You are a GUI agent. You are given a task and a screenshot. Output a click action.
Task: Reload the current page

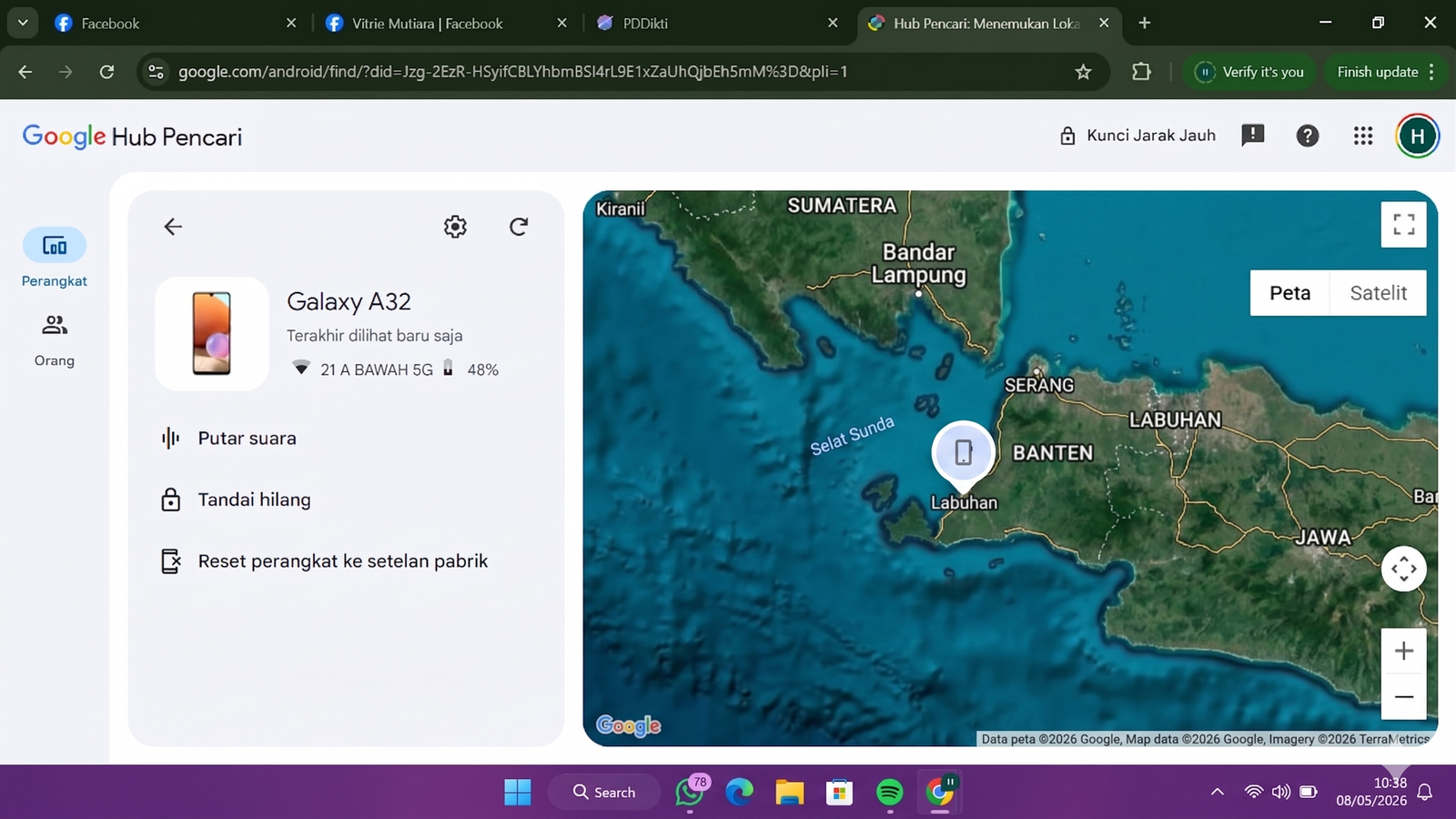click(x=106, y=72)
